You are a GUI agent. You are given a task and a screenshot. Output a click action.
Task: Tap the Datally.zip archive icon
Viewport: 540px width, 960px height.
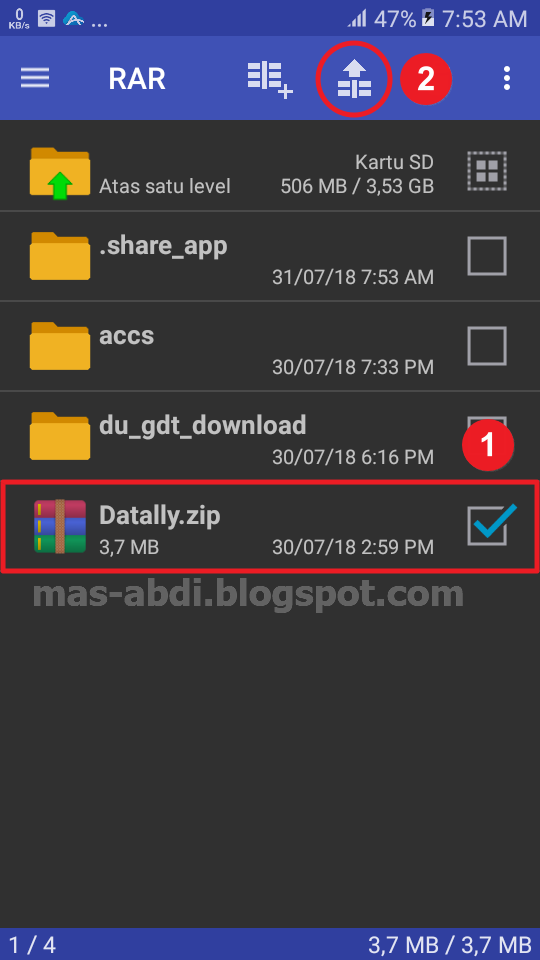pos(59,526)
